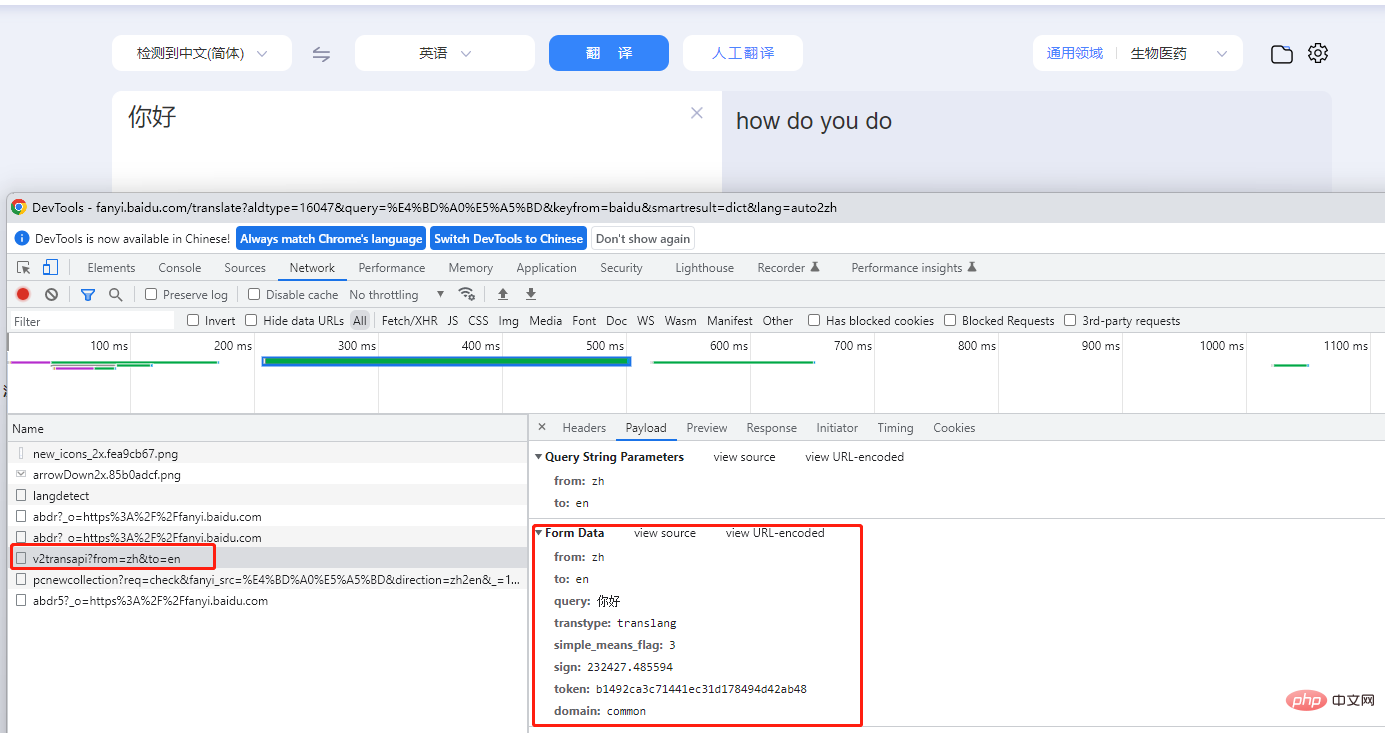The image size is (1385, 733).
Task: Click into the network Filter text field
Action: coord(91,321)
